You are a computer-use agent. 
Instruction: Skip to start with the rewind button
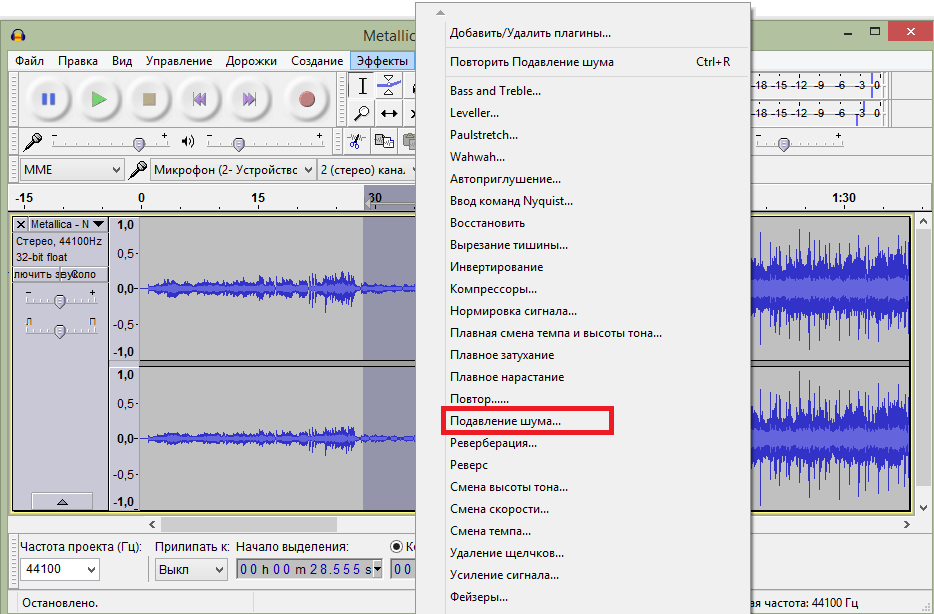tap(199, 99)
